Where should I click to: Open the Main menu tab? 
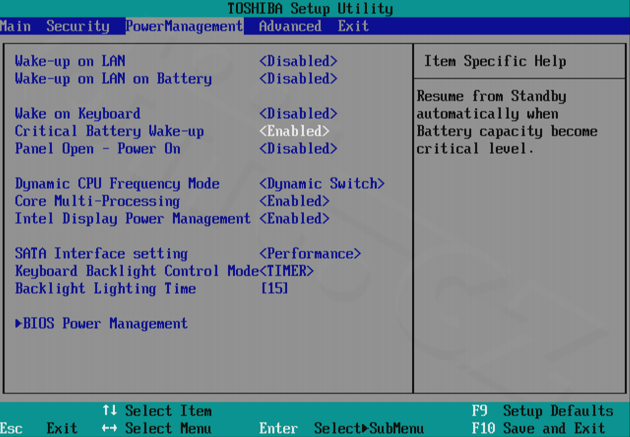click(x=15, y=26)
